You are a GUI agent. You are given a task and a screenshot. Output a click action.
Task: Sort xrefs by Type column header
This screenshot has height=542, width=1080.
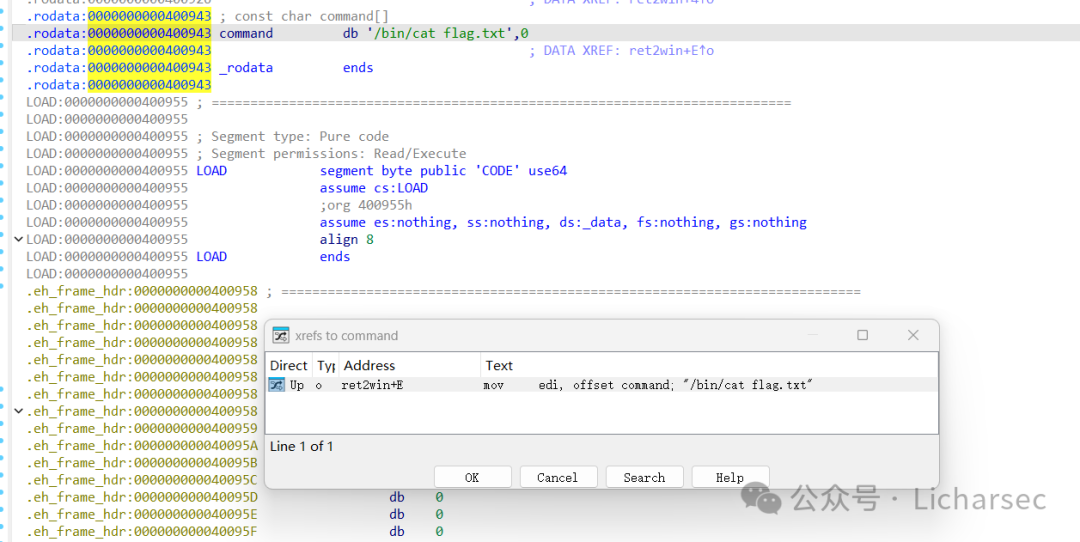click(x=326, y=365)
